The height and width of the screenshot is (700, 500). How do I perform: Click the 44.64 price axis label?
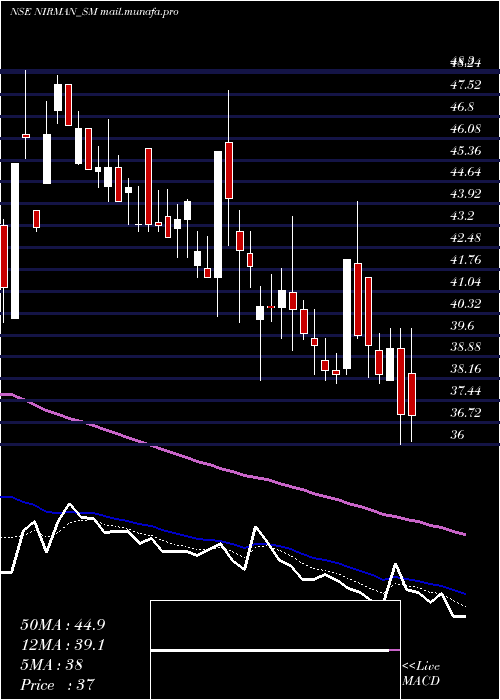pyautogui.click(x=466, y=172)
